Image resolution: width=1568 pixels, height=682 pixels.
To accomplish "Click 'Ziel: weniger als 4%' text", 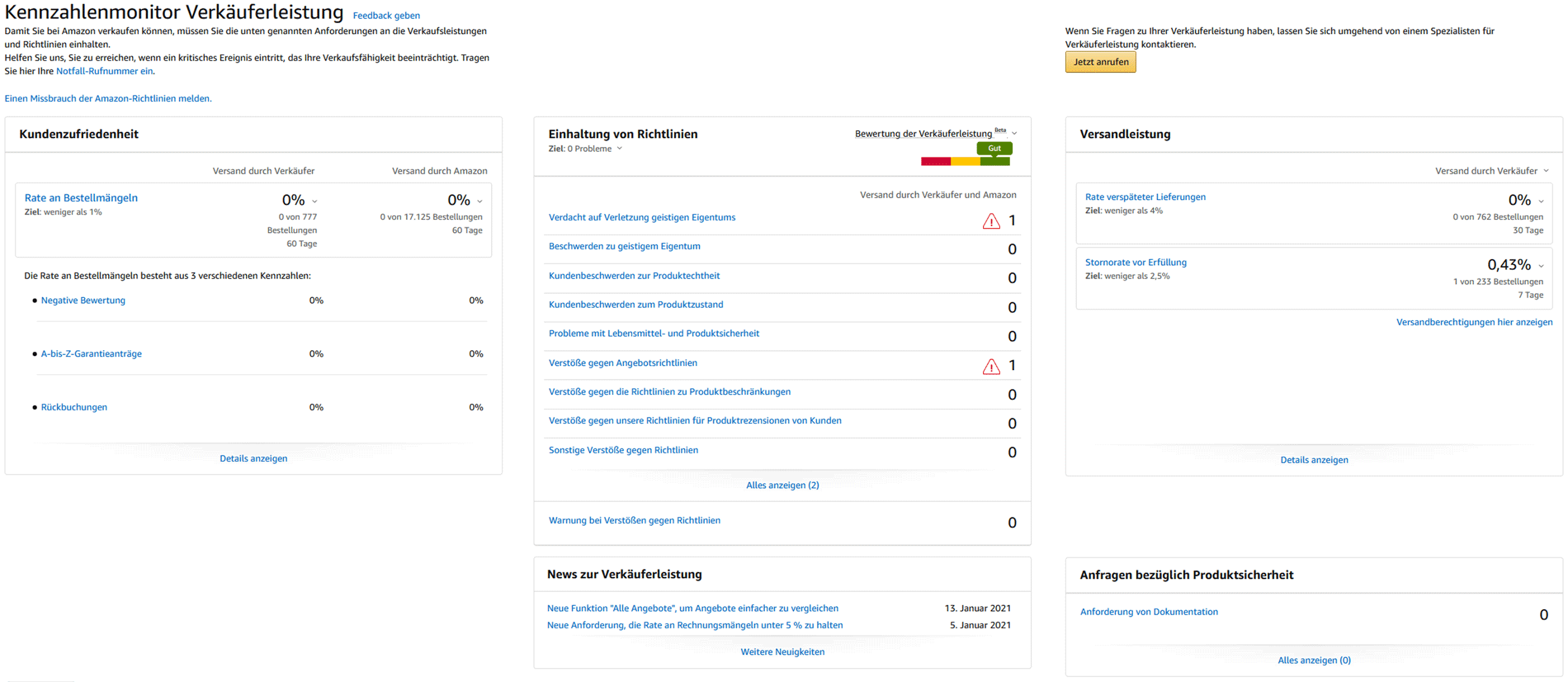I will pyautogui.click(x=1124, y=211).
